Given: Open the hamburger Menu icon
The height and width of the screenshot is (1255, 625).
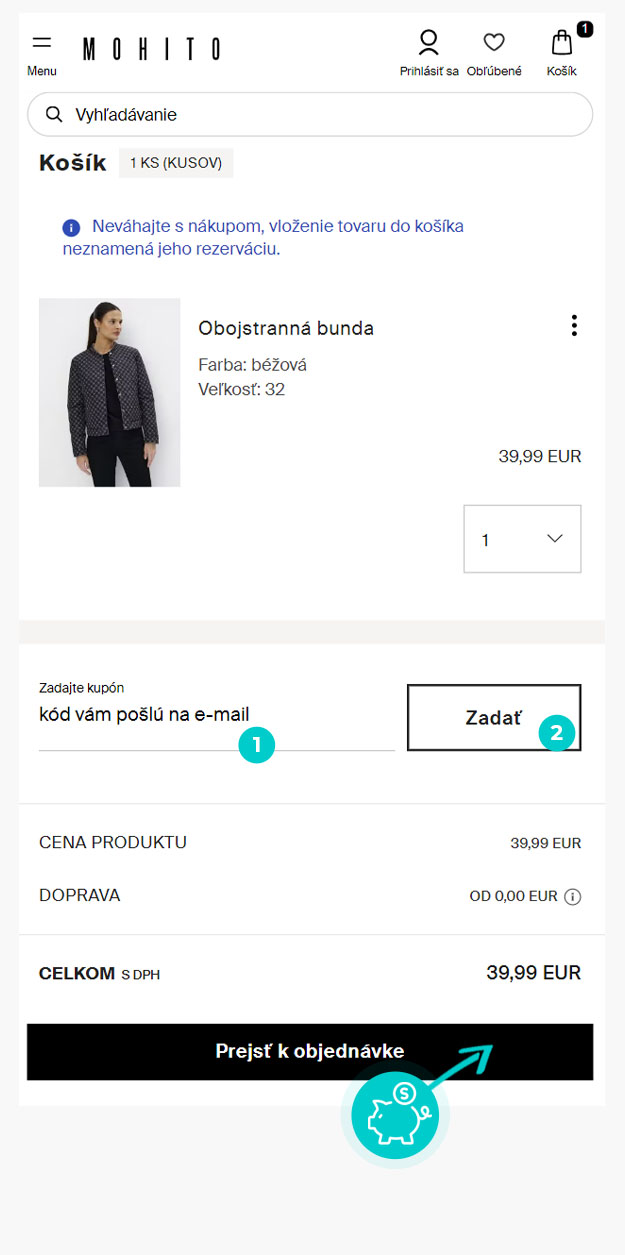Looking at the screenshot, I should [42, 43].
